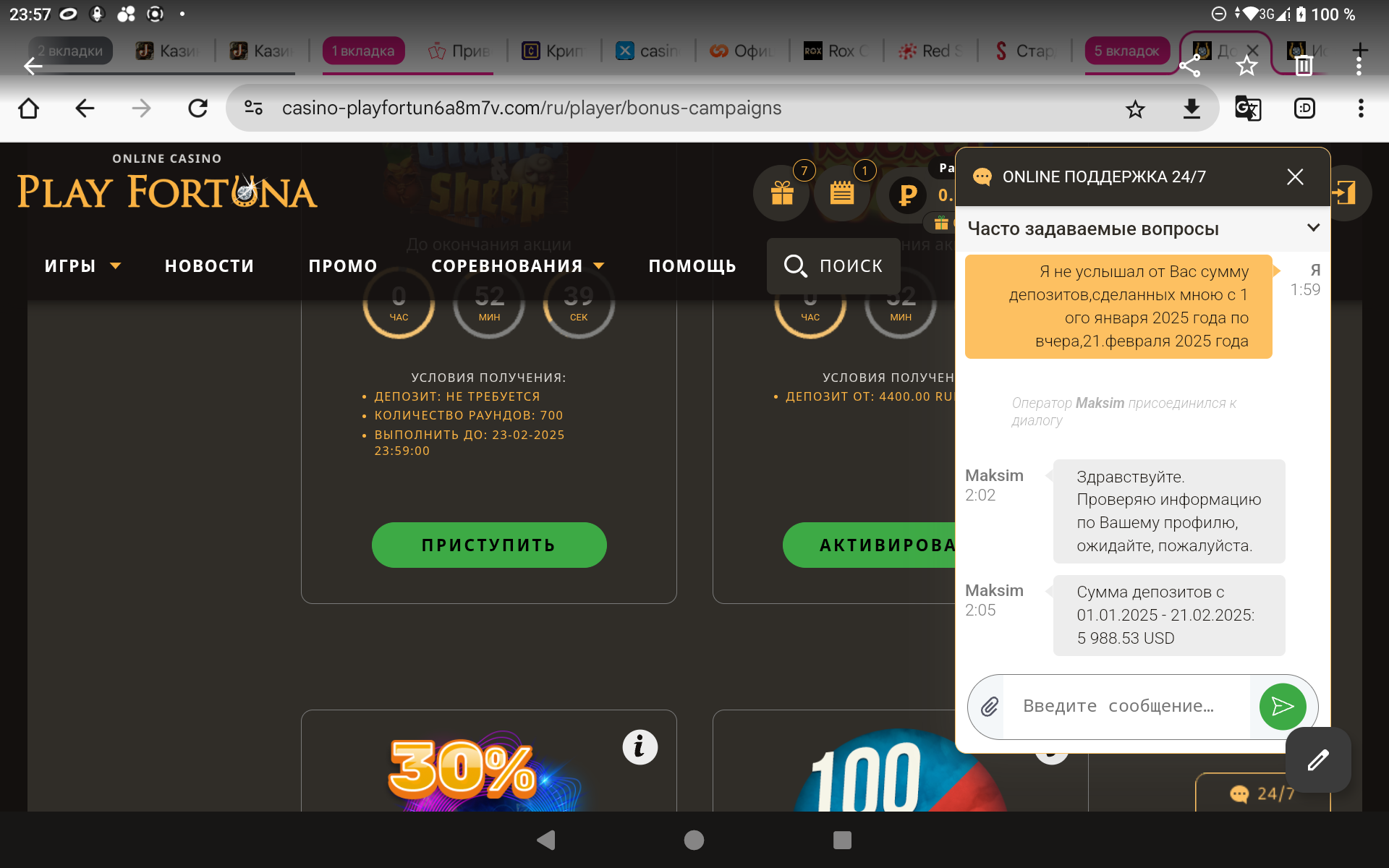Screen dimensions: 1389x868
Task: Close the online support chat panel
Action: click(1295, 177)
